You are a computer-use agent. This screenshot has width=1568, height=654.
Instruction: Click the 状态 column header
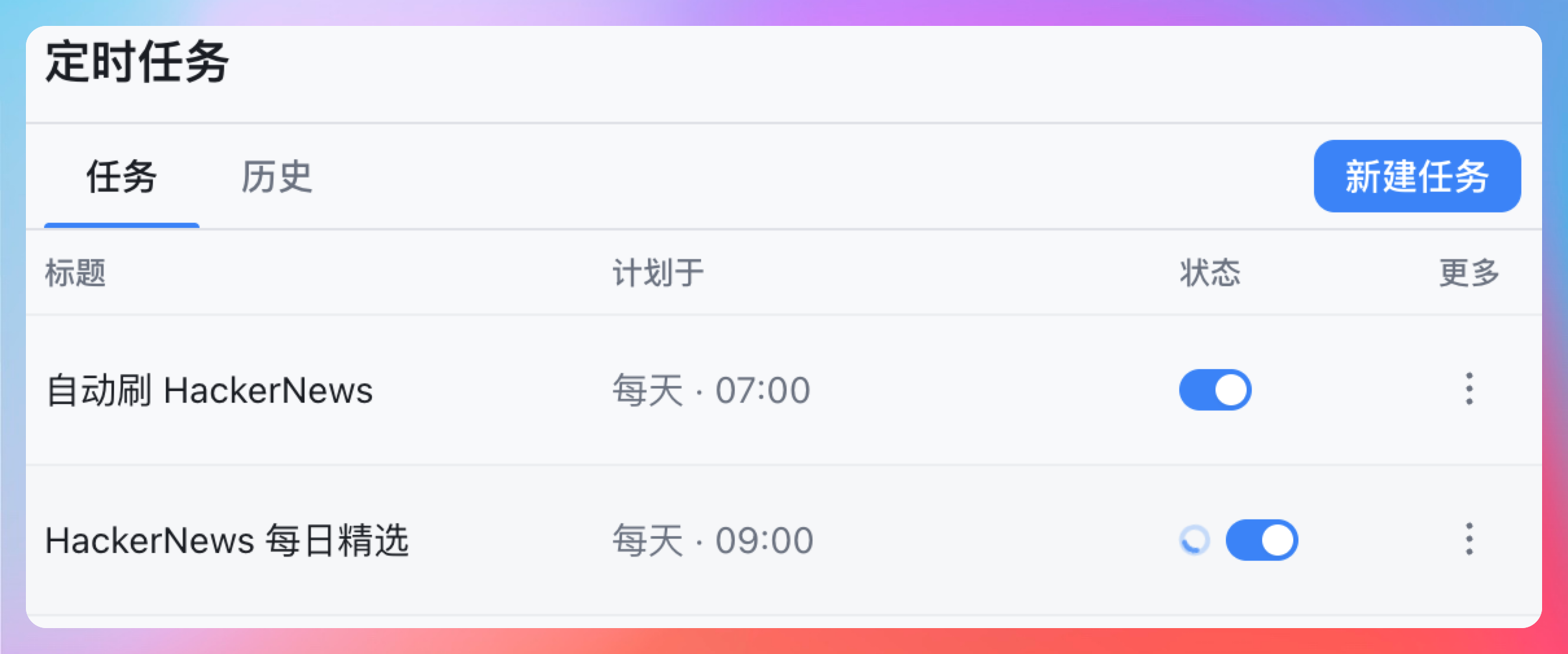1210,273
